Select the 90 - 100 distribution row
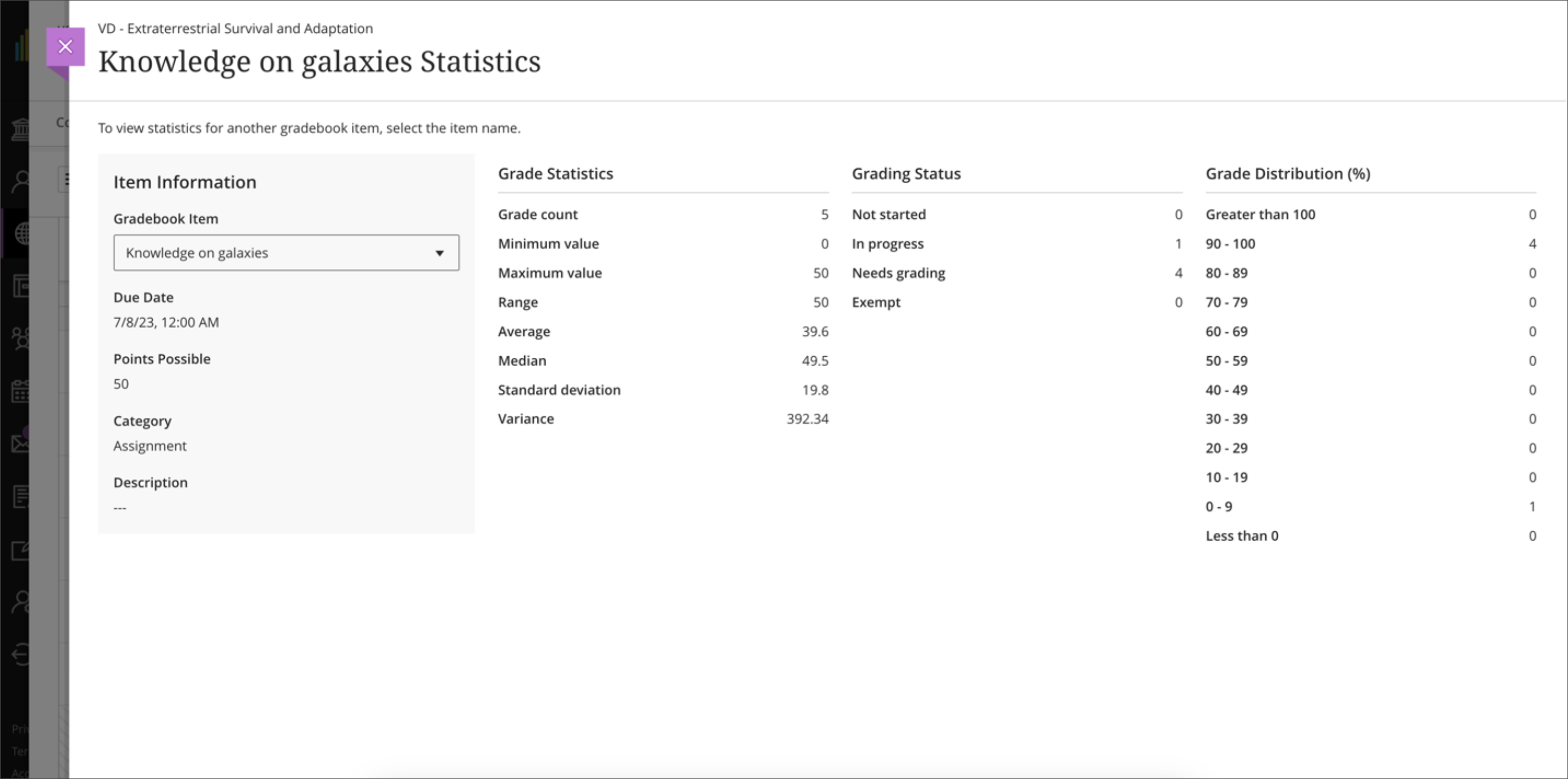Screen dimensions: 1568x779 (1231, 243)
